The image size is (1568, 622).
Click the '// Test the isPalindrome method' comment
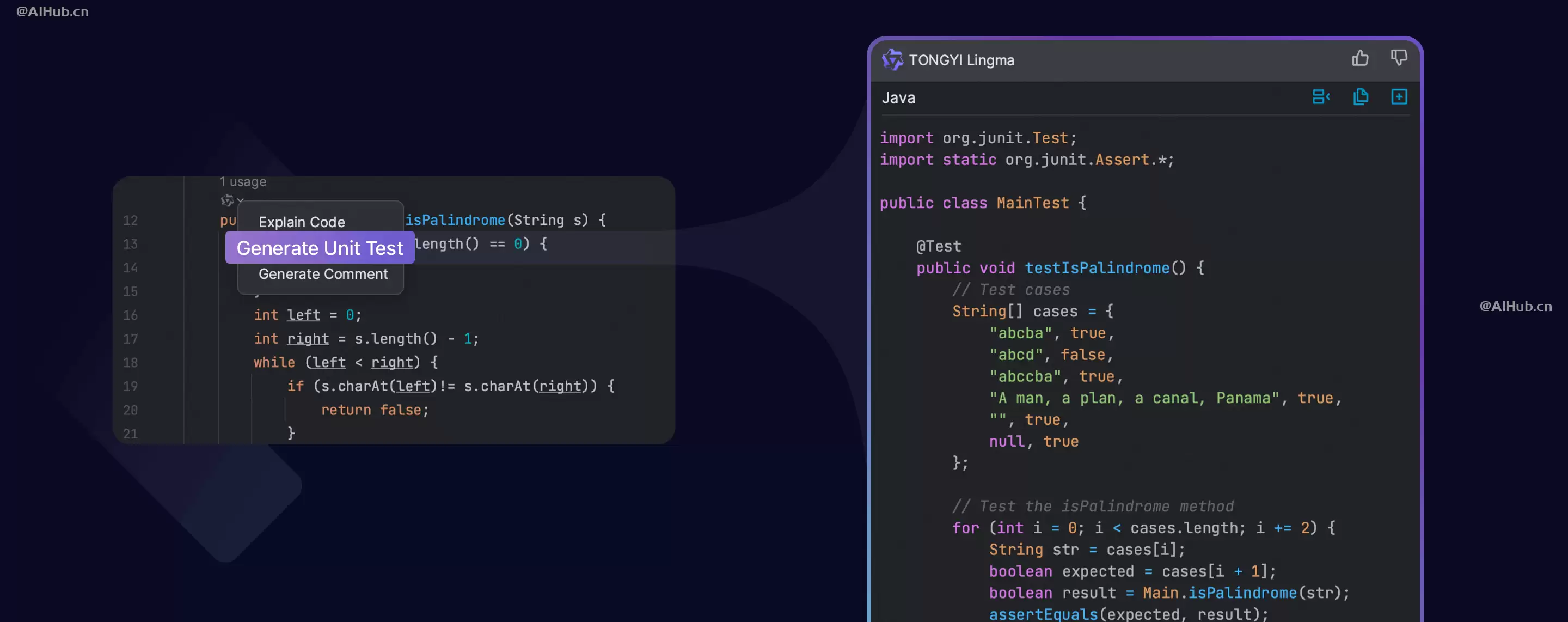1093,506
